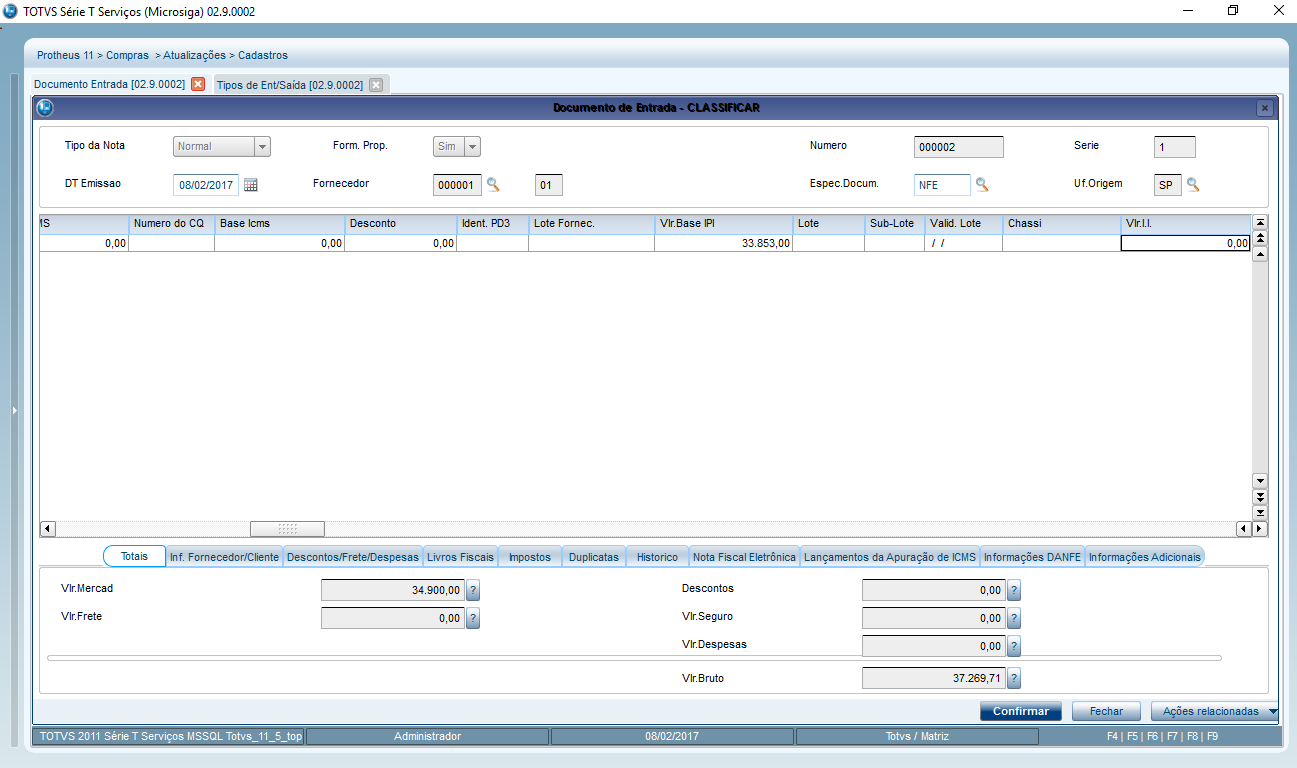Open the Historico tab
Viewport: 1297px width, 768px height.
point(657,557)
